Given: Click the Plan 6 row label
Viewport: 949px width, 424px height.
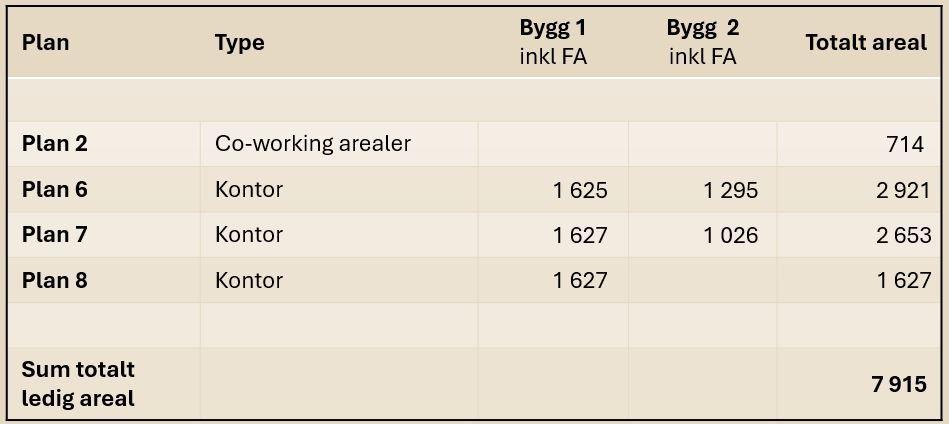Looking at the screenshot, I should click(x=54, y=190).
